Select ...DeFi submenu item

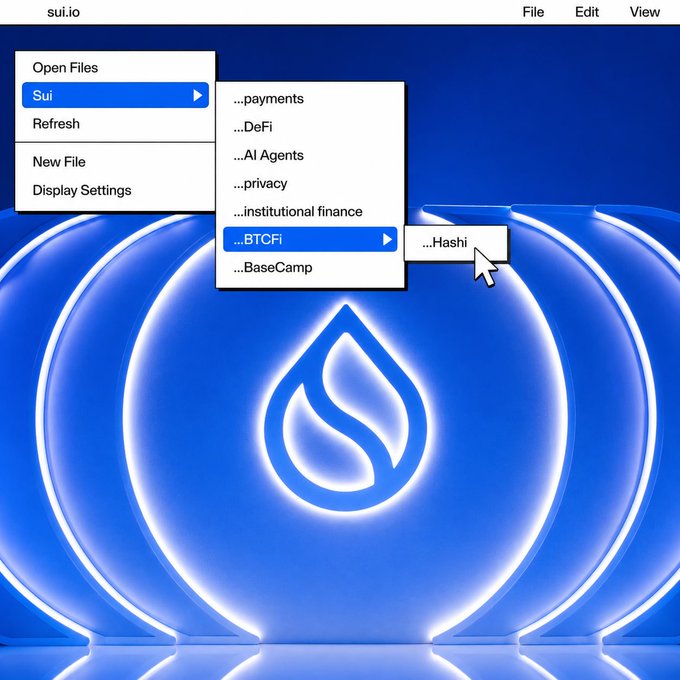(x=253, y=127)
